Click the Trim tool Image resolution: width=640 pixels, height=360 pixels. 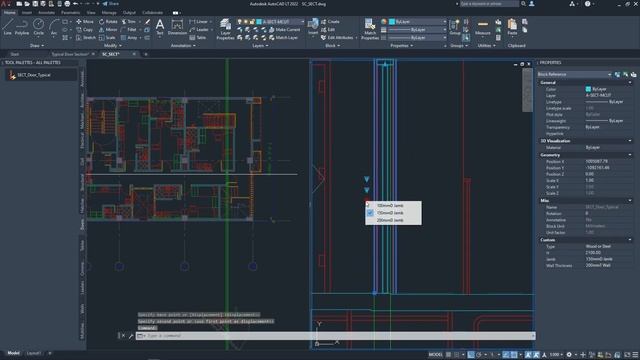(129, 21)
